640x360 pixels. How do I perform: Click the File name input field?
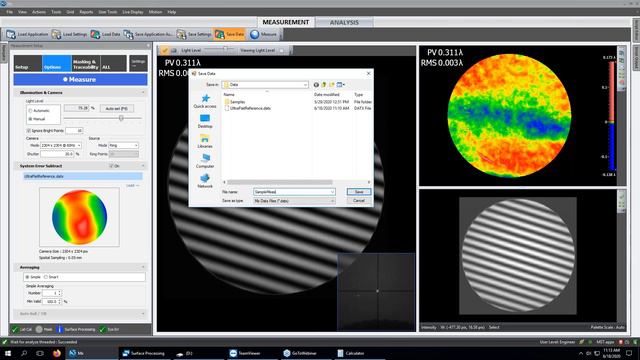point(291,192)
